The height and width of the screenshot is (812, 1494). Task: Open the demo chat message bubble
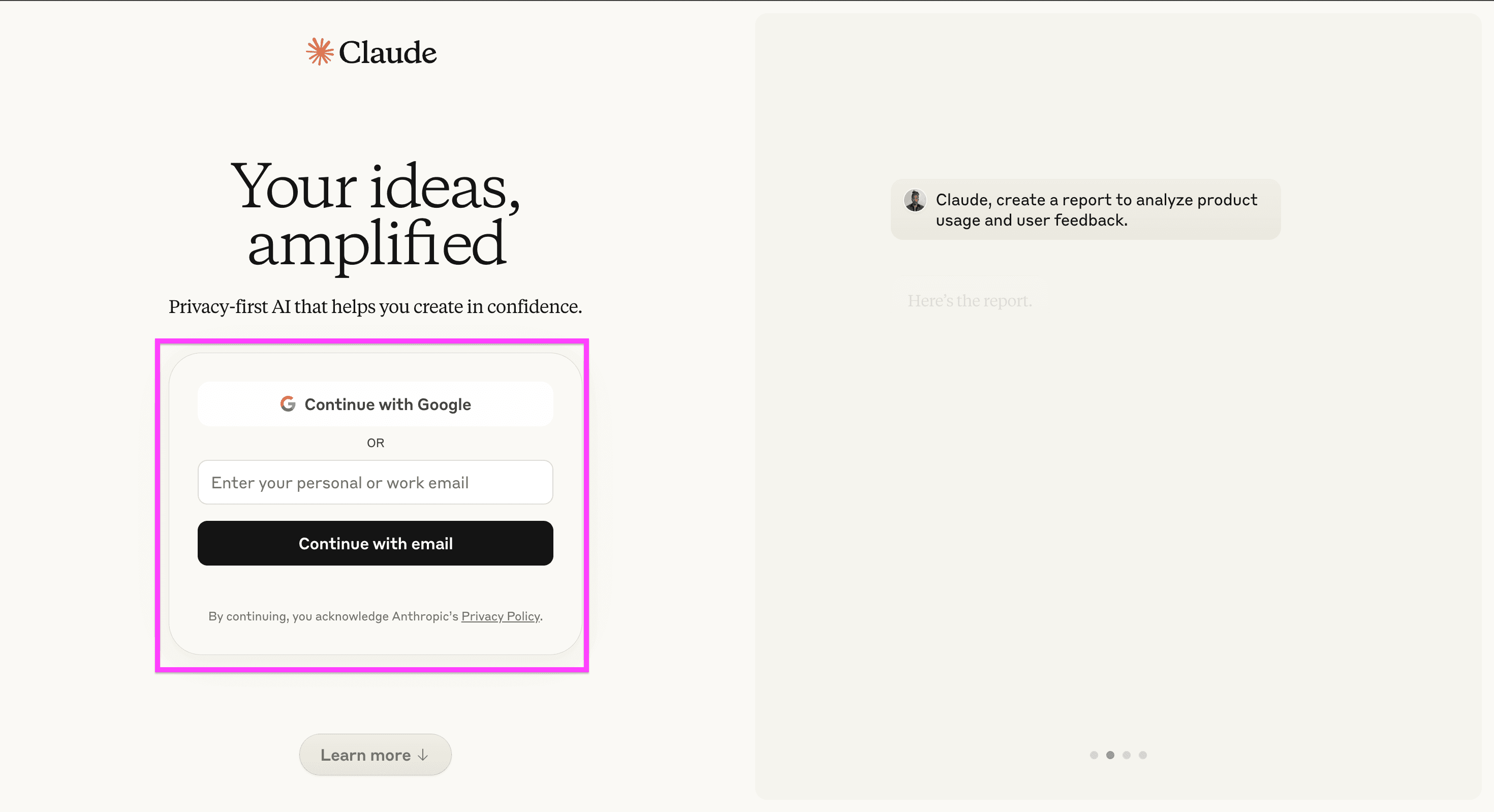[1084, 209]
